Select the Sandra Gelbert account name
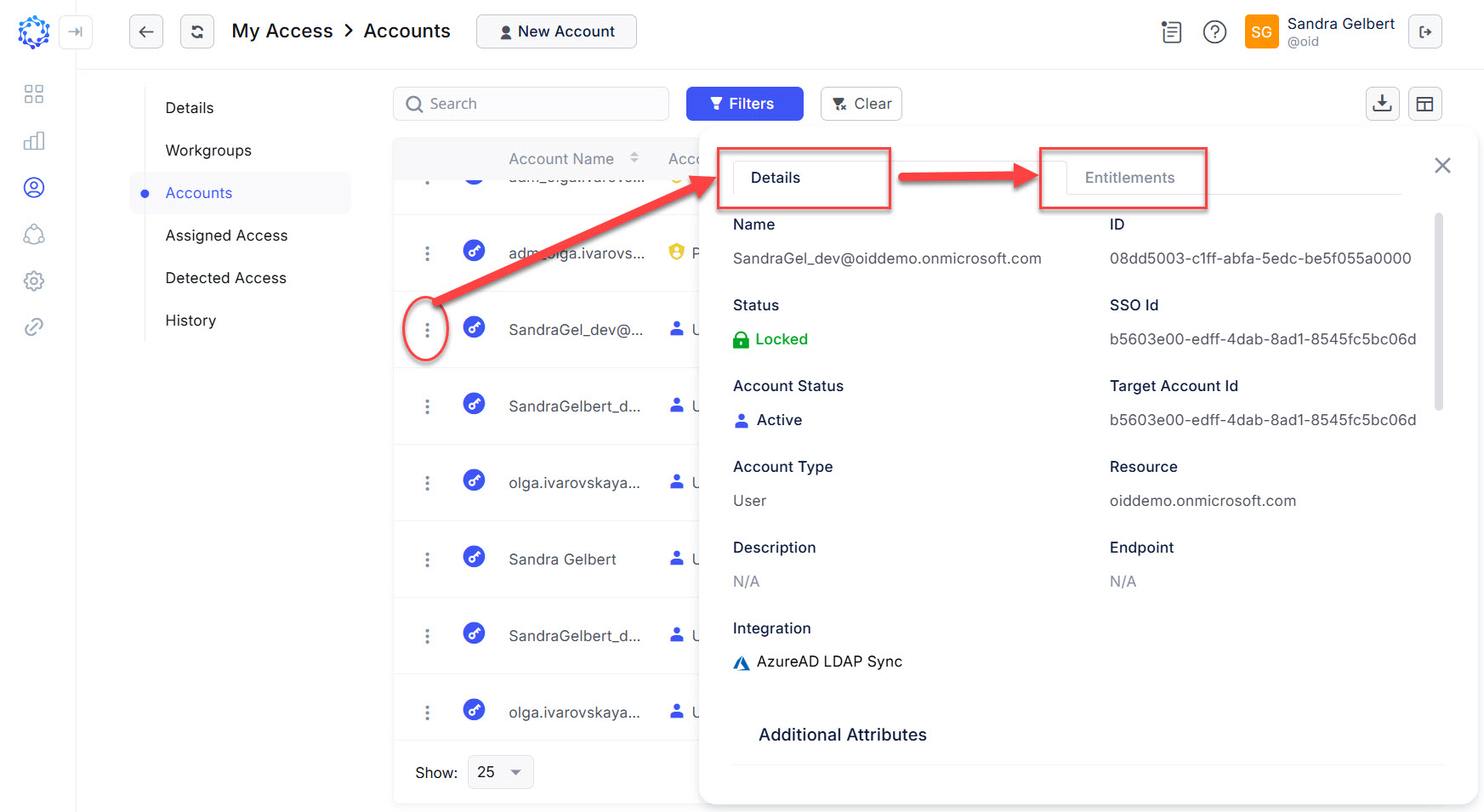1484x812 pixels. click(562, 559)
